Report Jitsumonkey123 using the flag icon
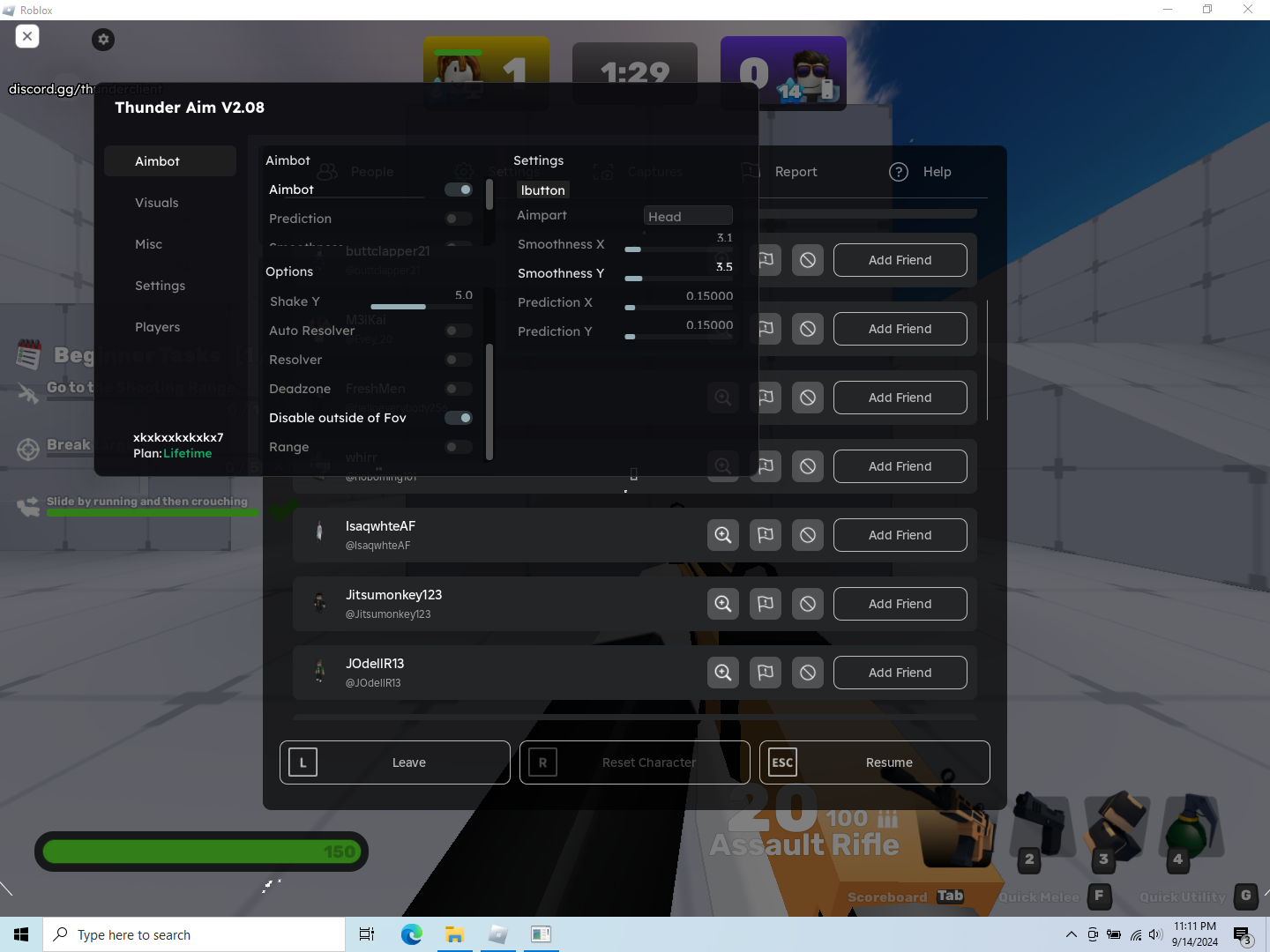 click(x=766, y=604)
